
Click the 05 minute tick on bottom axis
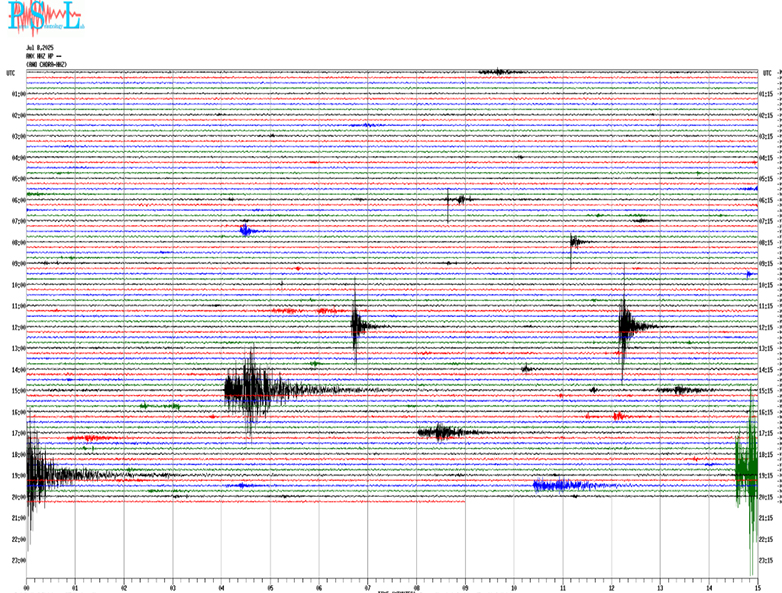(x=270, y=587)
